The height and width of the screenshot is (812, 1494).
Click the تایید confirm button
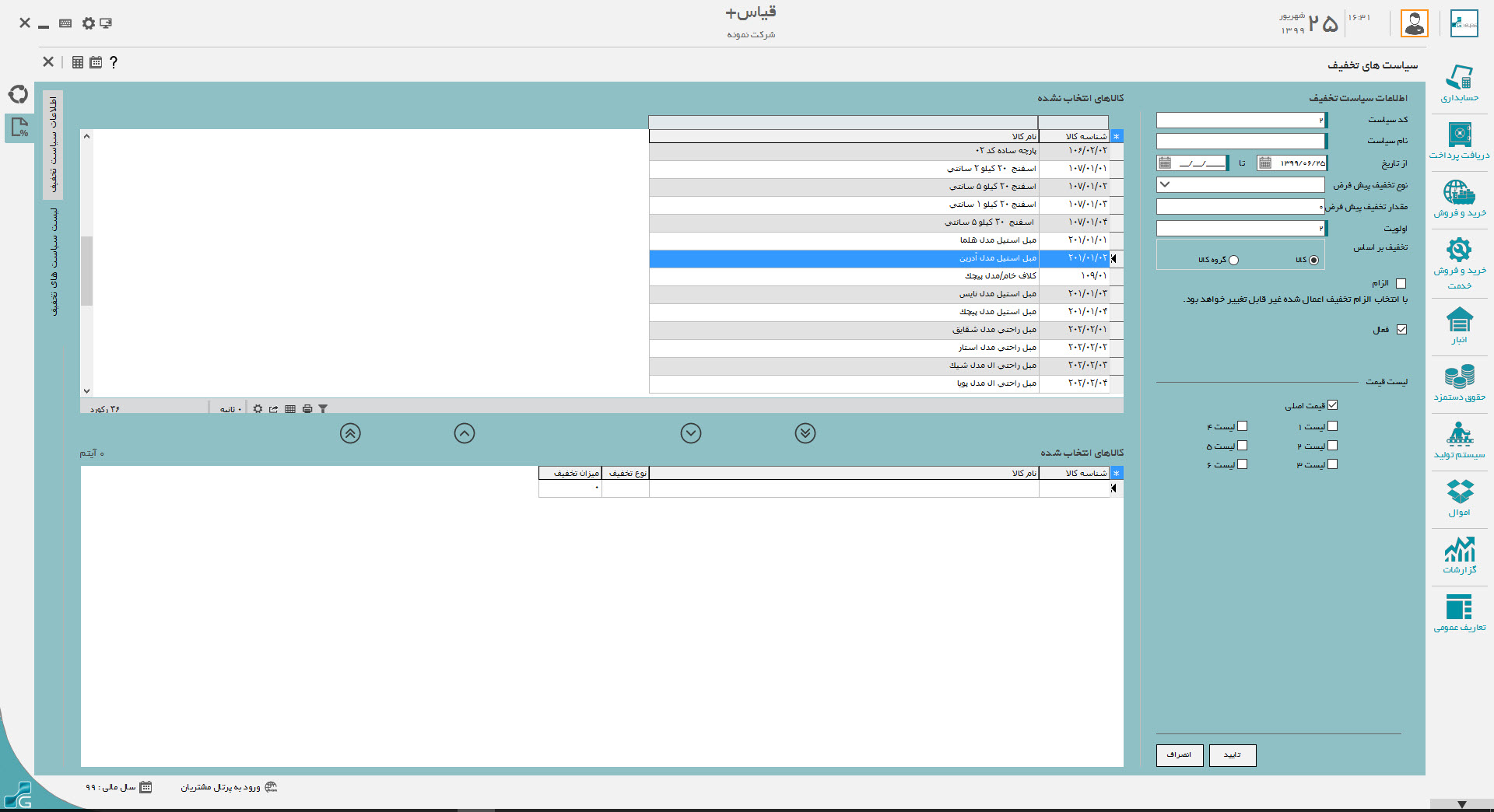coord(1233,755)
